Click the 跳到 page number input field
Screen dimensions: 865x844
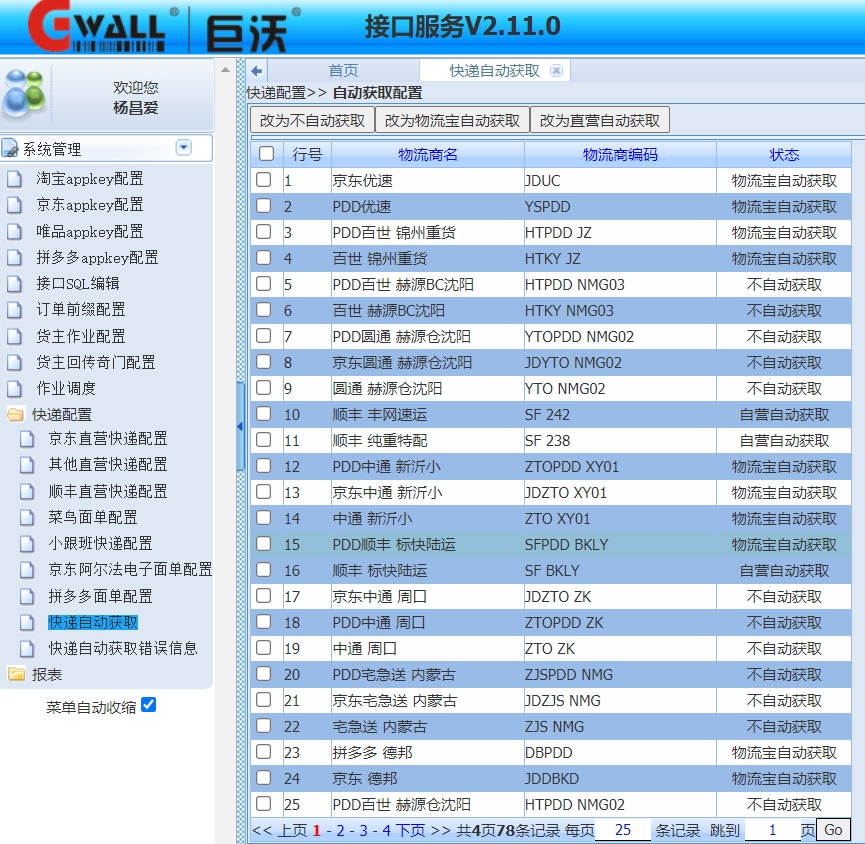point(772,830)
